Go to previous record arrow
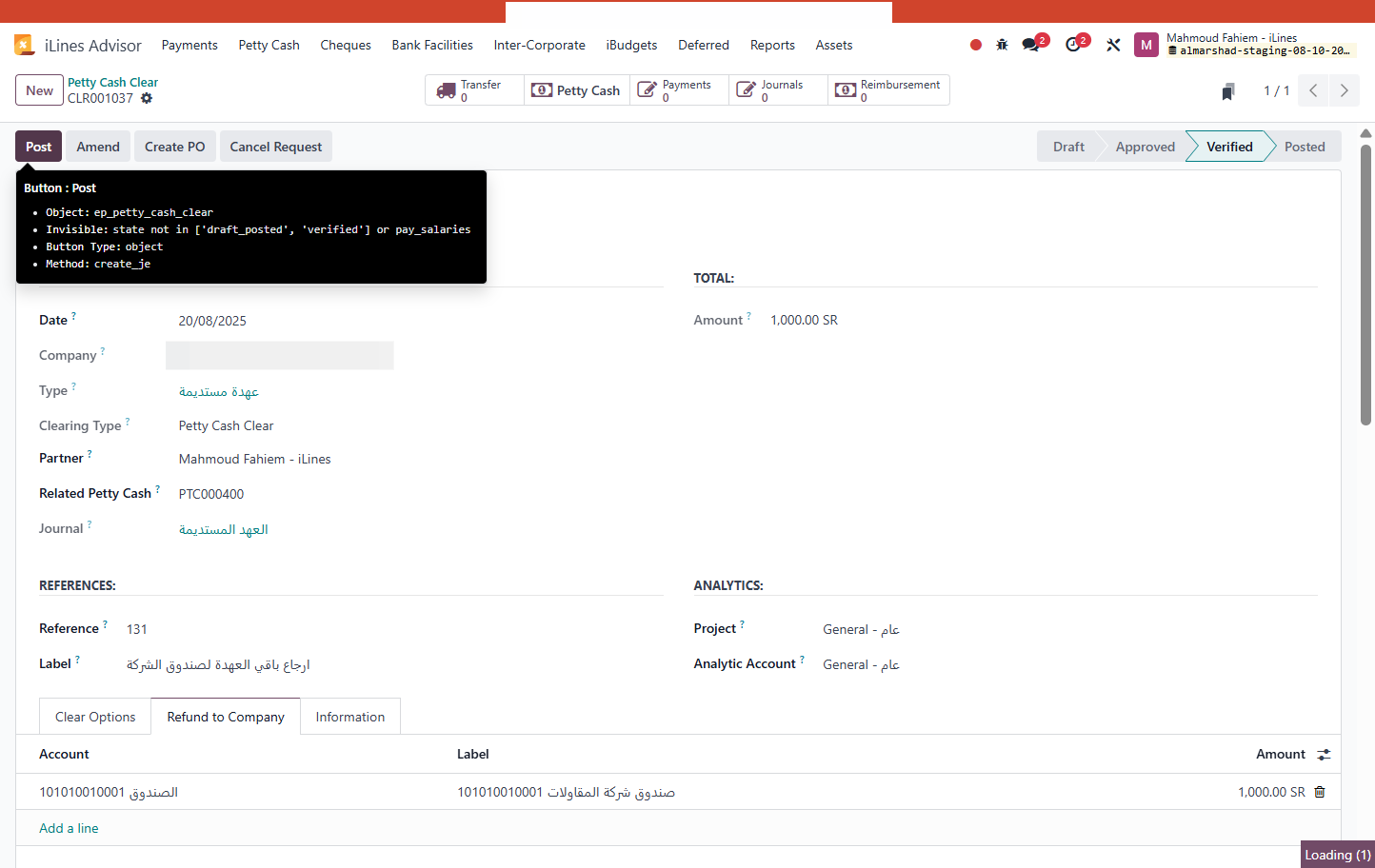Screen dimensions: 1375x868 tap(1313, 90)
